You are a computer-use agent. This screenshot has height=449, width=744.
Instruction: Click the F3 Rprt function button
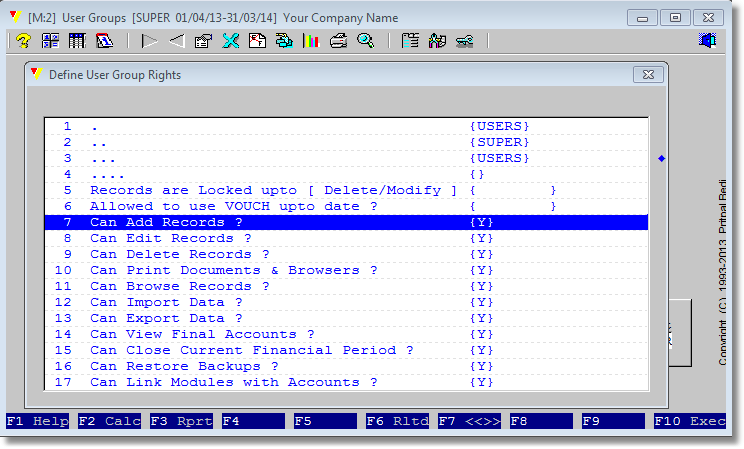click(182, 421)
